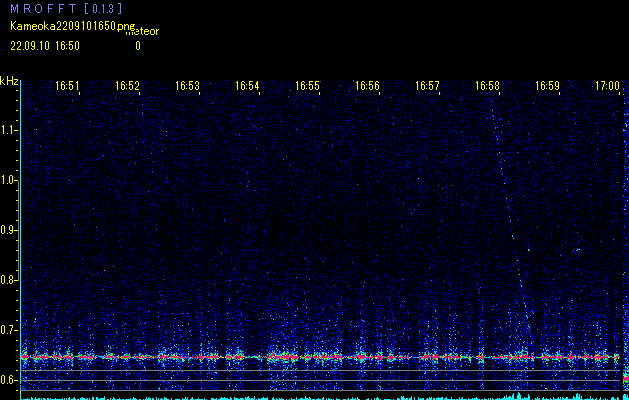Viewport: 629px width, 400px height.
Task: Click the 16:58 time marker
Action: click(487, 86)
